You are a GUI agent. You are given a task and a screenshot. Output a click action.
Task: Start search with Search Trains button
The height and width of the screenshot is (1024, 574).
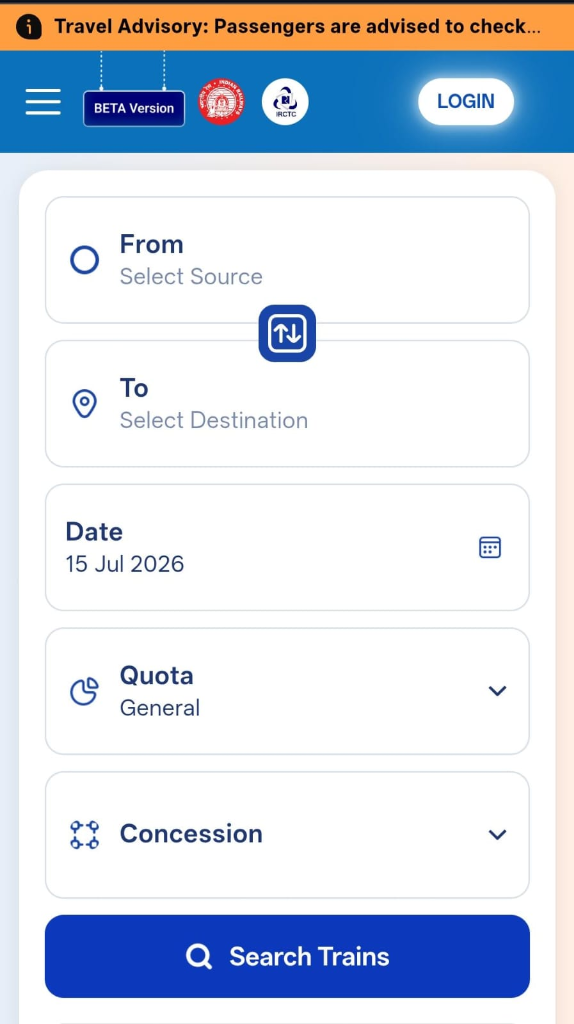tap(287, 956)
